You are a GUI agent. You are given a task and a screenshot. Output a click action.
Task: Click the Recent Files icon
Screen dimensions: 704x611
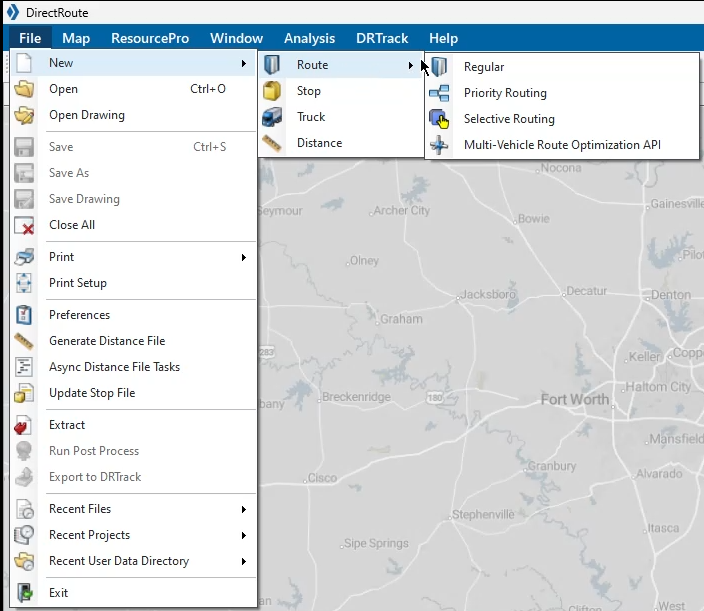coord(25,509)
